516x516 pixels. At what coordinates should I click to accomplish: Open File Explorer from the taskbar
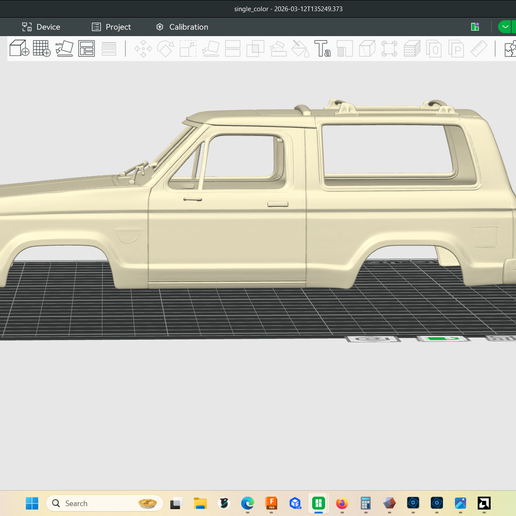[x=200, y=503]
